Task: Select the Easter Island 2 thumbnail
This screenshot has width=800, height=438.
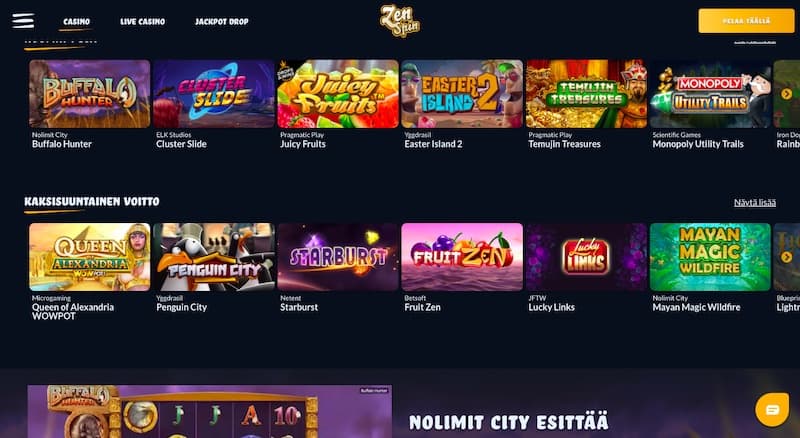Action: [462, 94]
